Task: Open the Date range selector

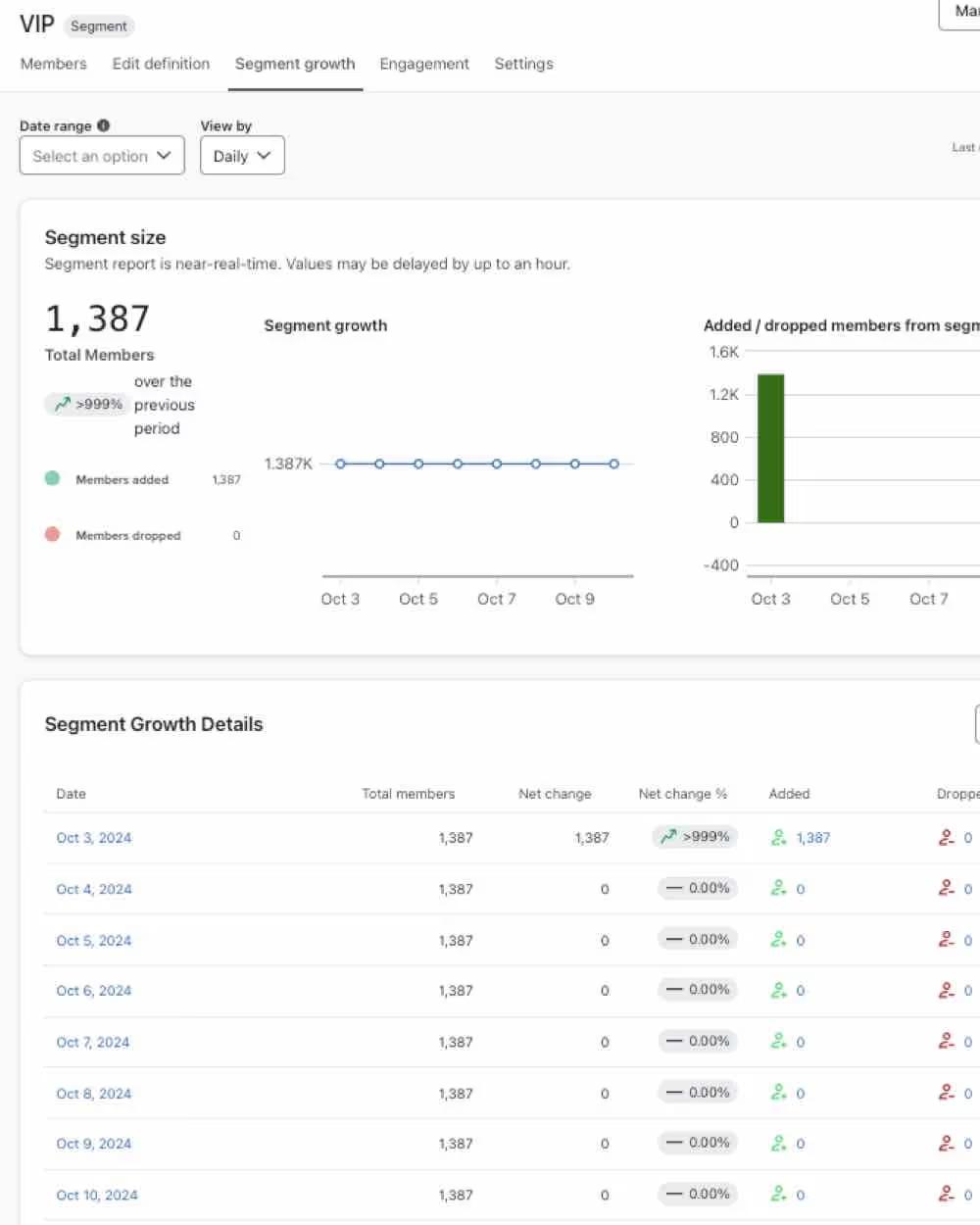Action: (101, 155)
